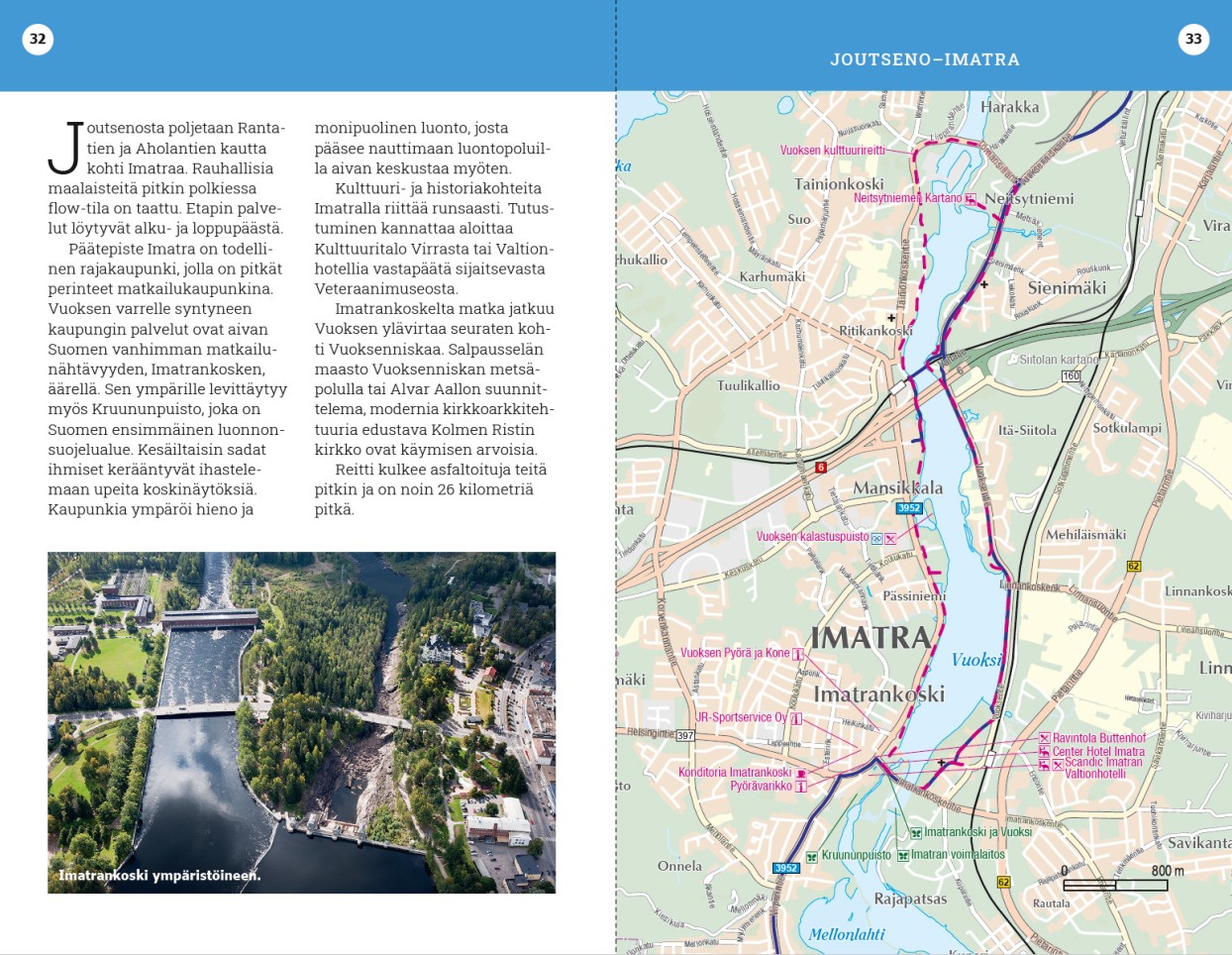Click the Neitsytniemen Kartano label
The height and width of the screenshot is (955, 1232).
pos(908,198)
